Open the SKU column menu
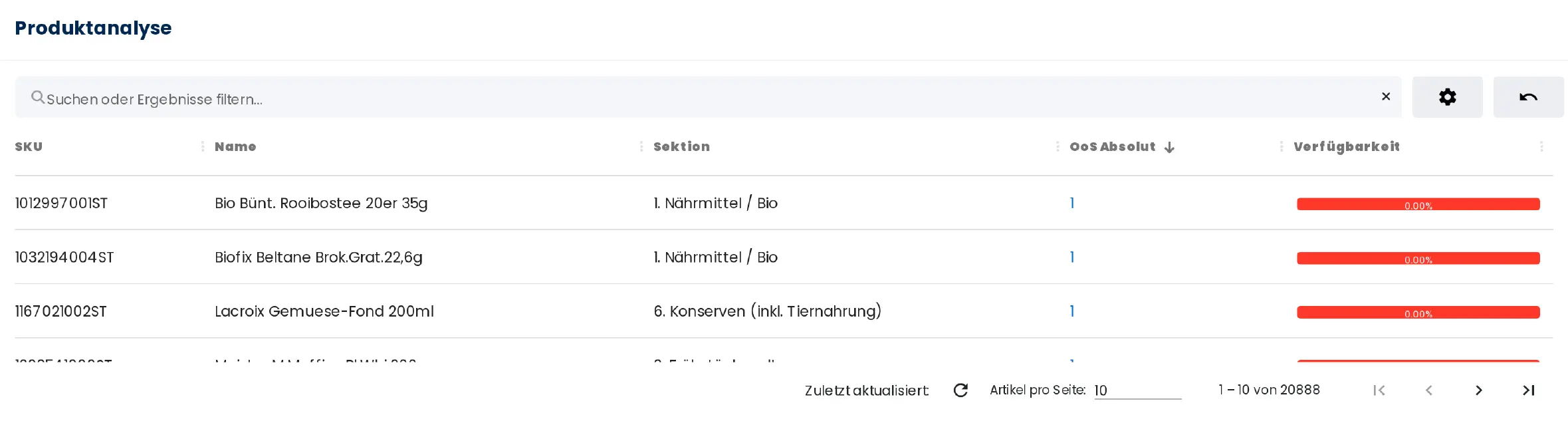The height and width of the screenshot is (431, 1568). (203, 146)
